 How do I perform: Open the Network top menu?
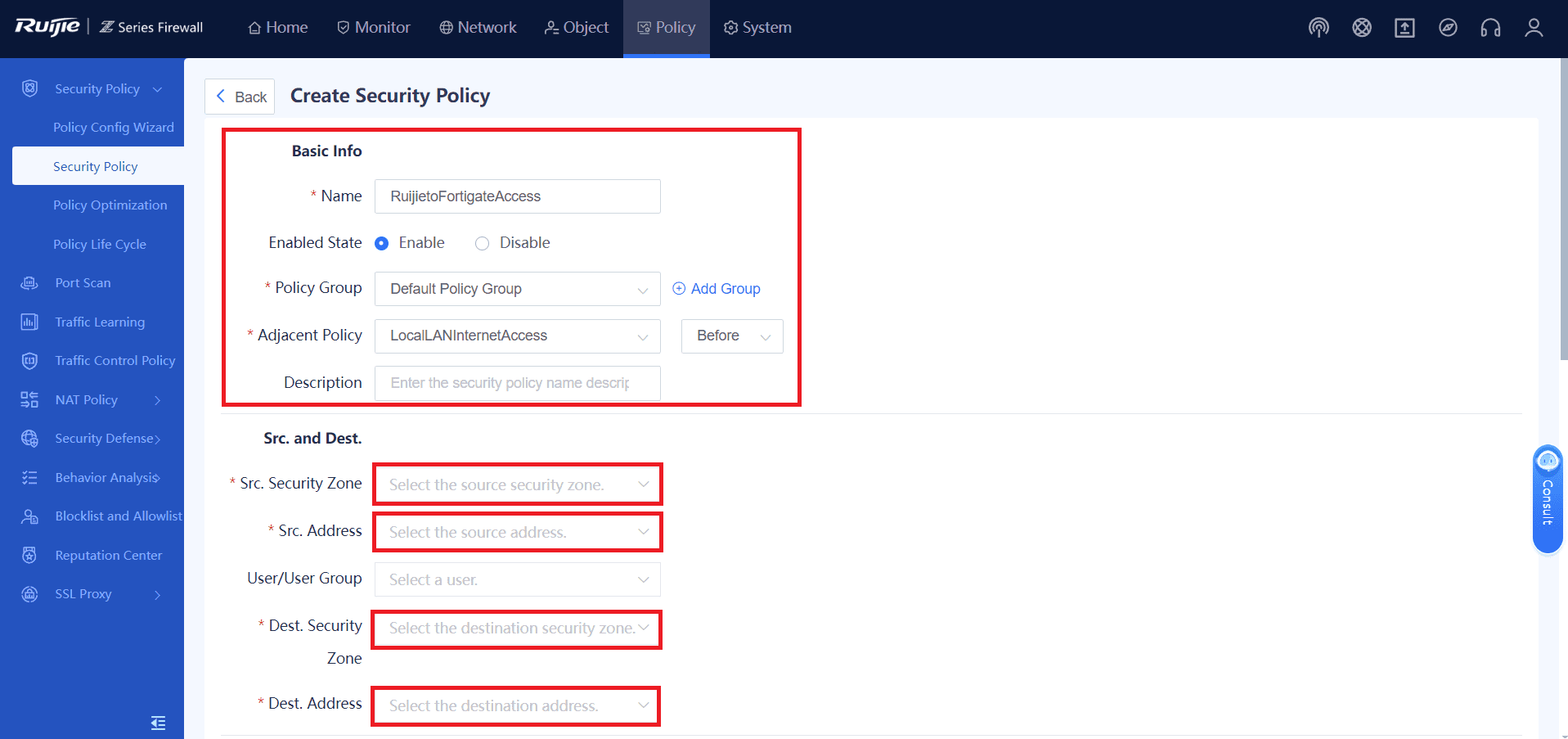(x=478, y=28)
